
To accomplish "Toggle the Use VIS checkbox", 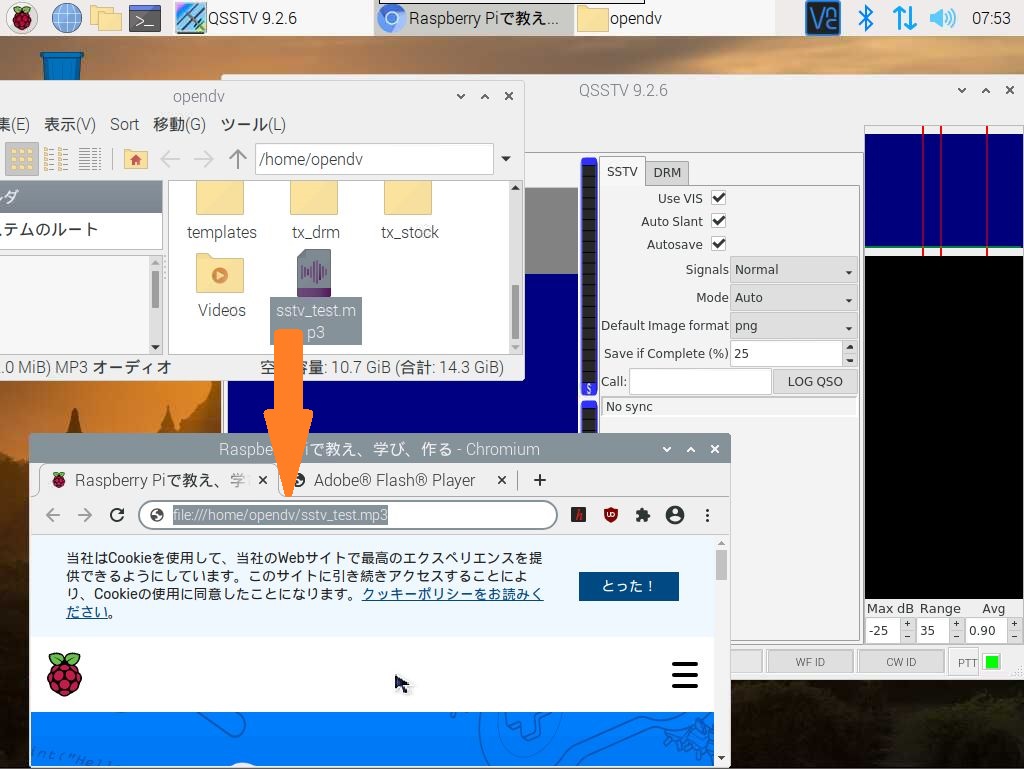I will [x=718, y=198].
